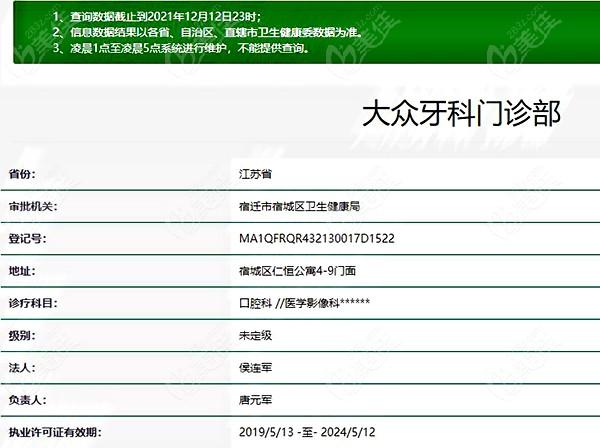Click notice line about 卫生健康委数据为准
Image resolution: width=600 pixels, height=448 pixels.
[x=208, y=32]
